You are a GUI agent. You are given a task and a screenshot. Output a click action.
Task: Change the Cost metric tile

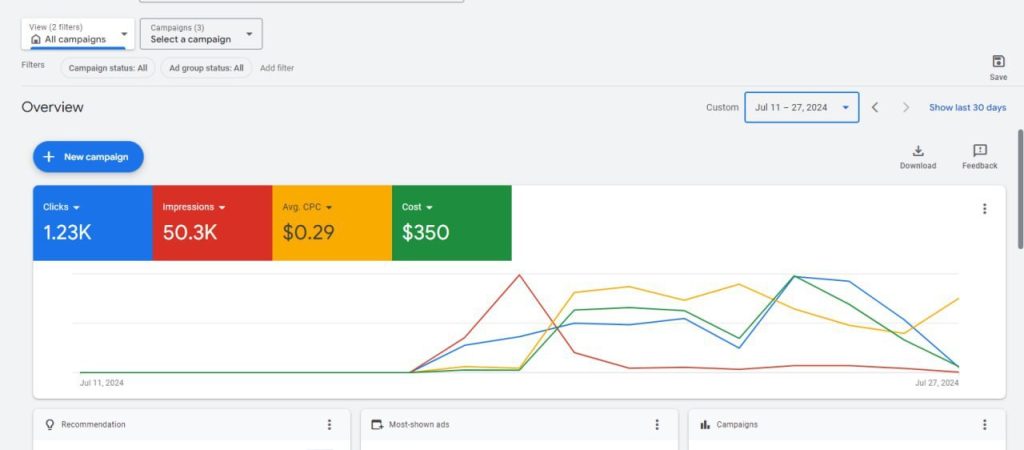point(451,223)
